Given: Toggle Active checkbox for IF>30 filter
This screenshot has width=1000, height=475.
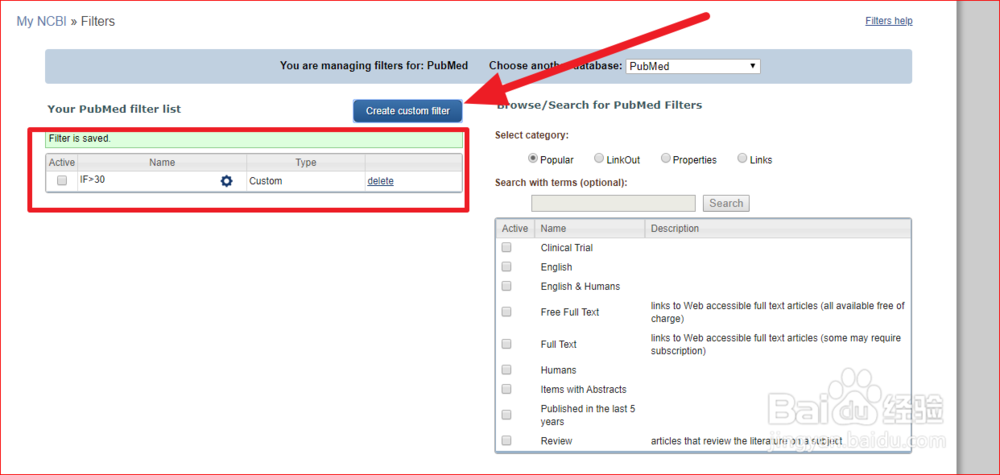Looking at the screenshot, I should (62, 180).
